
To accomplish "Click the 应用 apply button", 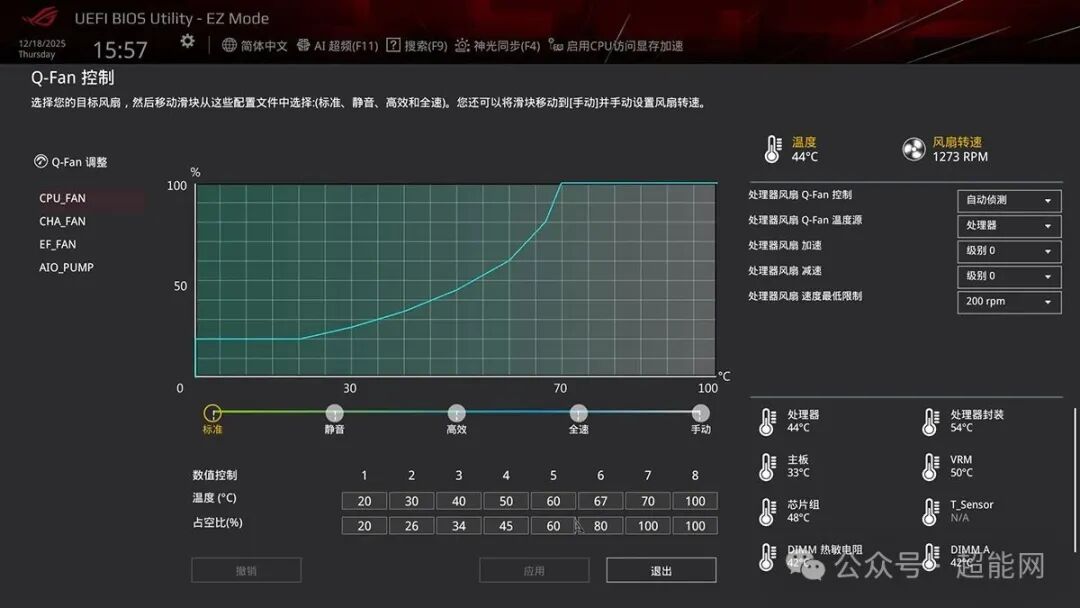I will pos(535,570).
